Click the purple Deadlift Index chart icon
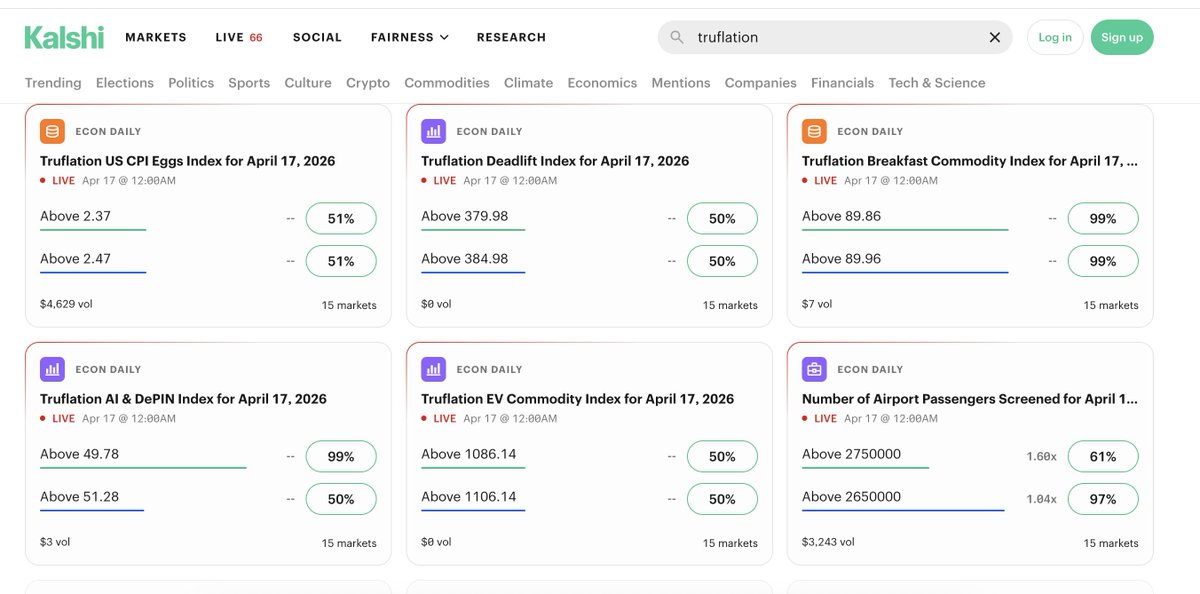This screenshot has width=1200, height=594. coord(433,131)
